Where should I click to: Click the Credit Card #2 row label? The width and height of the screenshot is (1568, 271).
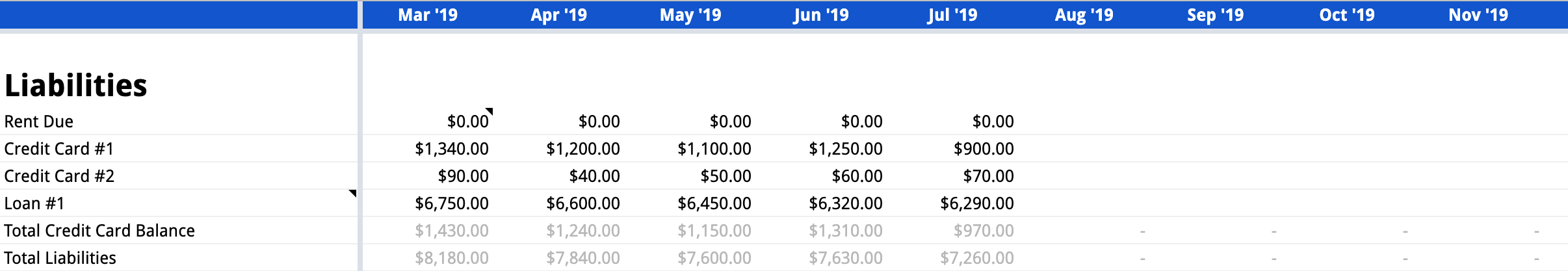click(59, 176)
